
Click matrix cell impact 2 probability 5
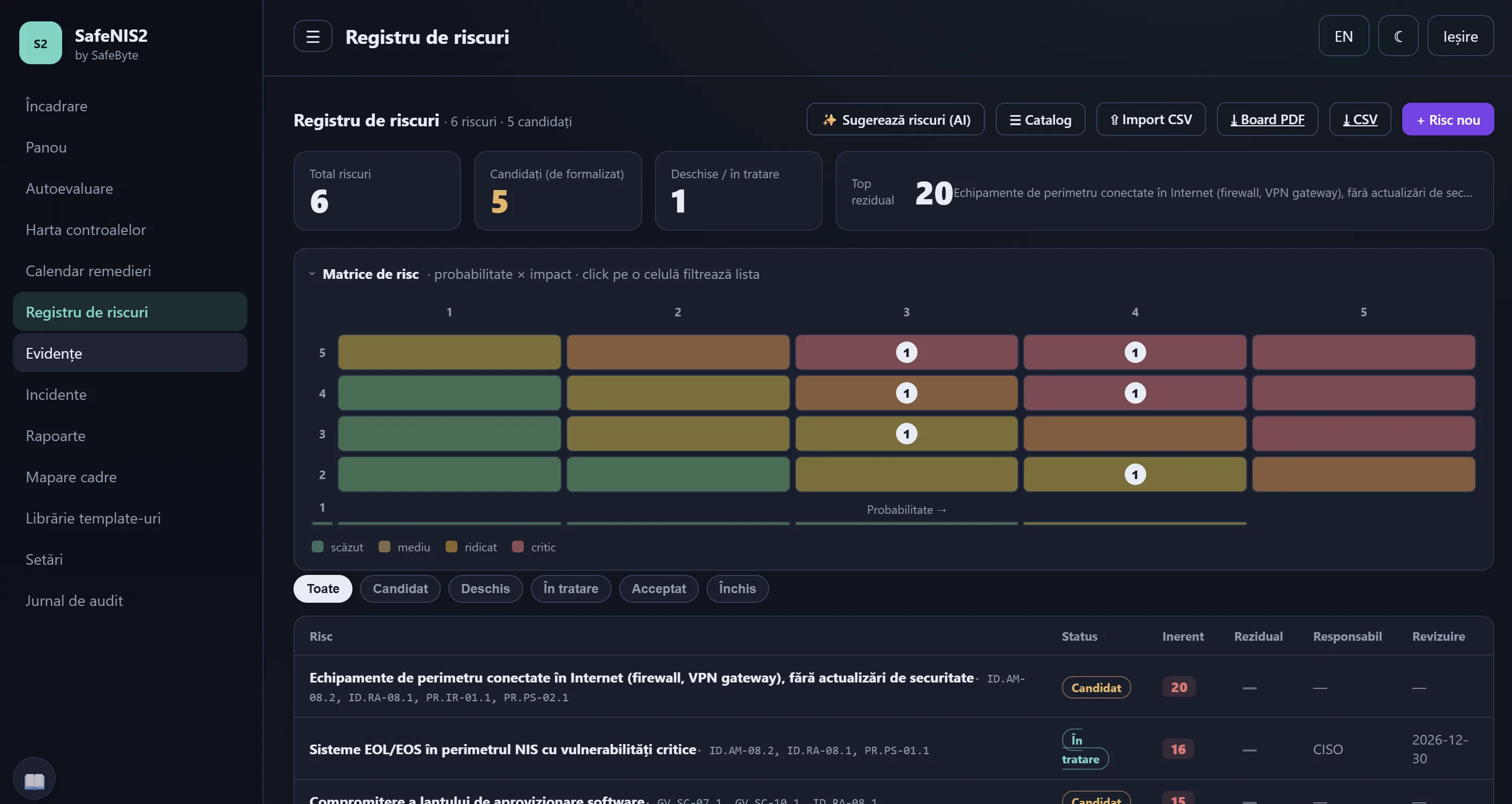[x=1364, y=474]
